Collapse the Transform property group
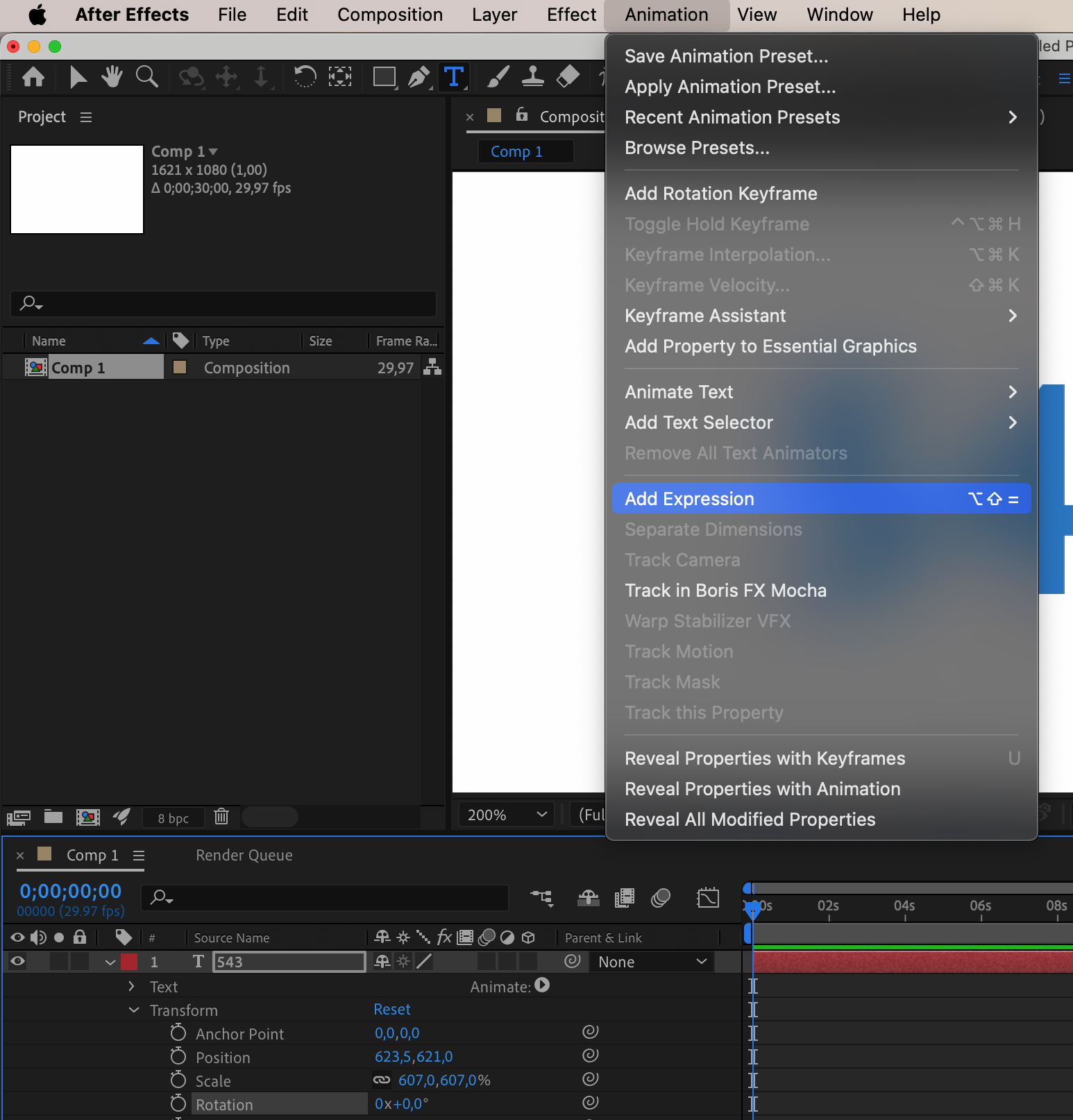This screenshot has width=1073, height=1120. [x=134, y=1010]
